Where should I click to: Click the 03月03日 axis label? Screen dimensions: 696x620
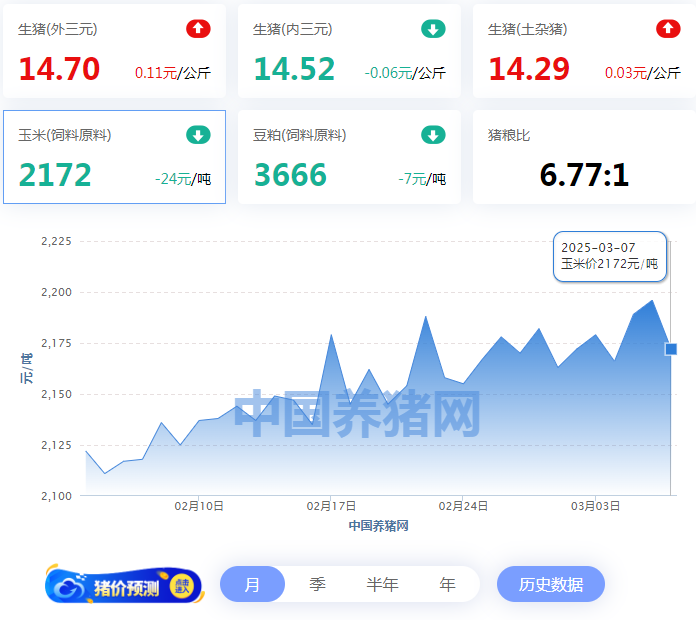(595, 506)
